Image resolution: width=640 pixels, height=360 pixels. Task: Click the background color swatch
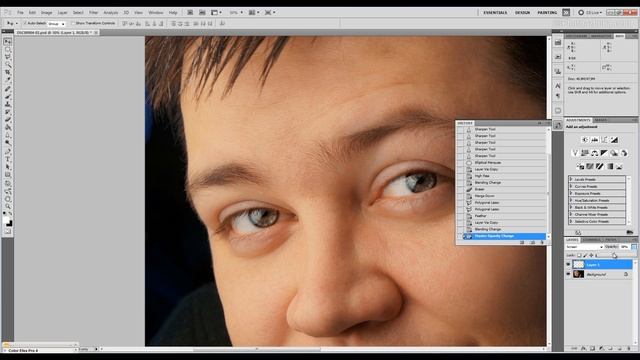[9, 223]
